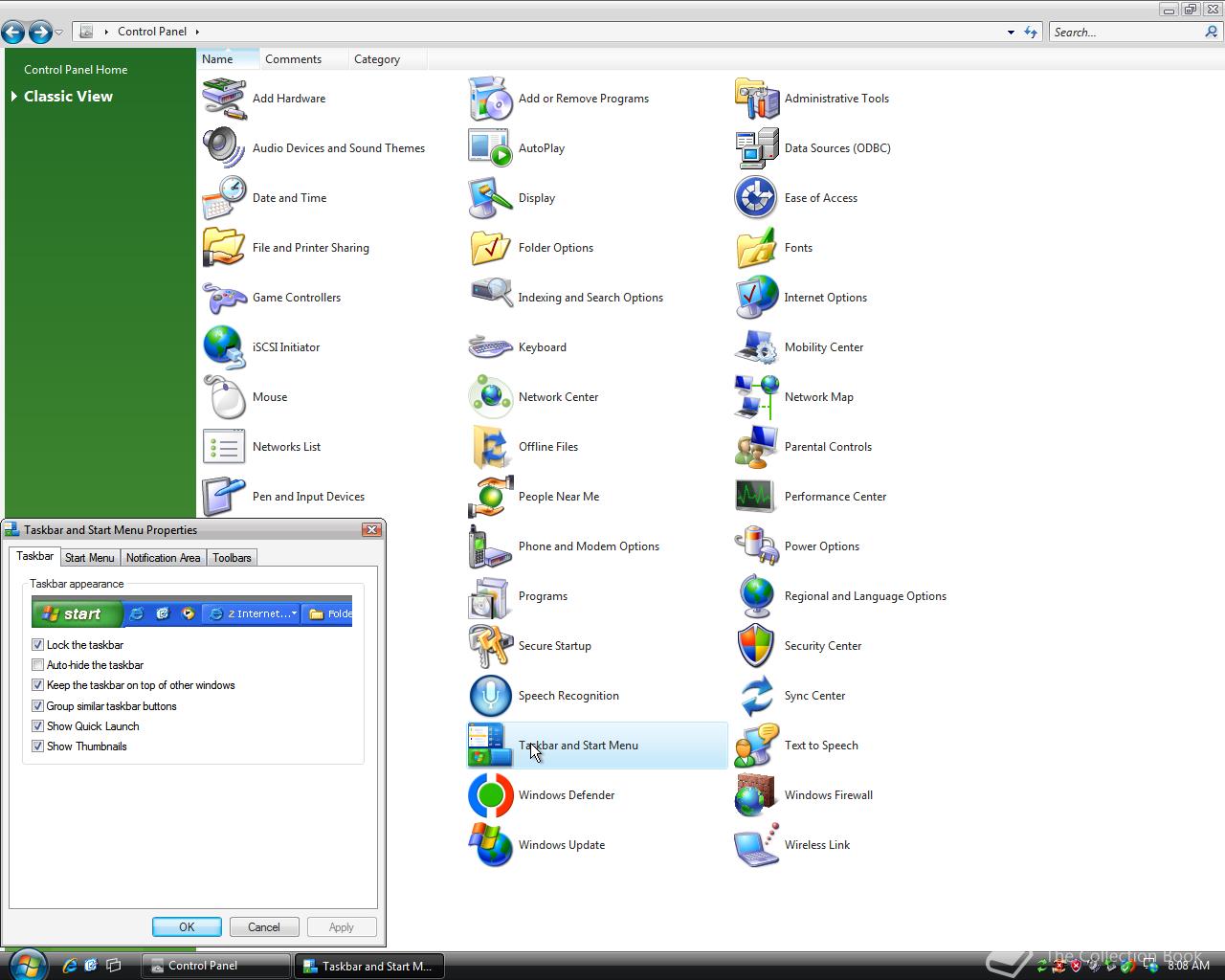Click OK in Taskbar Properties dialog

pos(187,927)
